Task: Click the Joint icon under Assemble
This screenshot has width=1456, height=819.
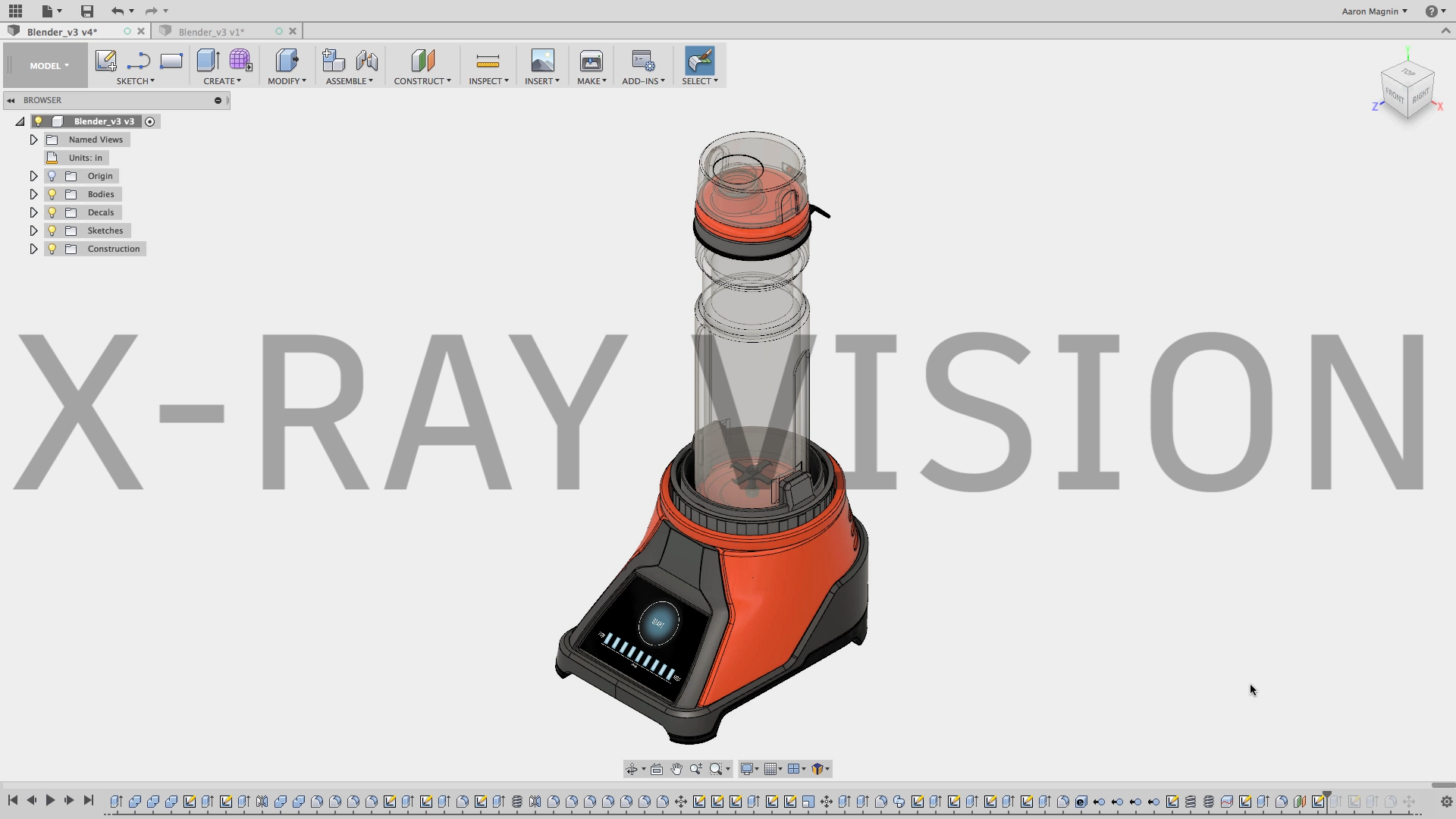Action: tap(366, 61)
